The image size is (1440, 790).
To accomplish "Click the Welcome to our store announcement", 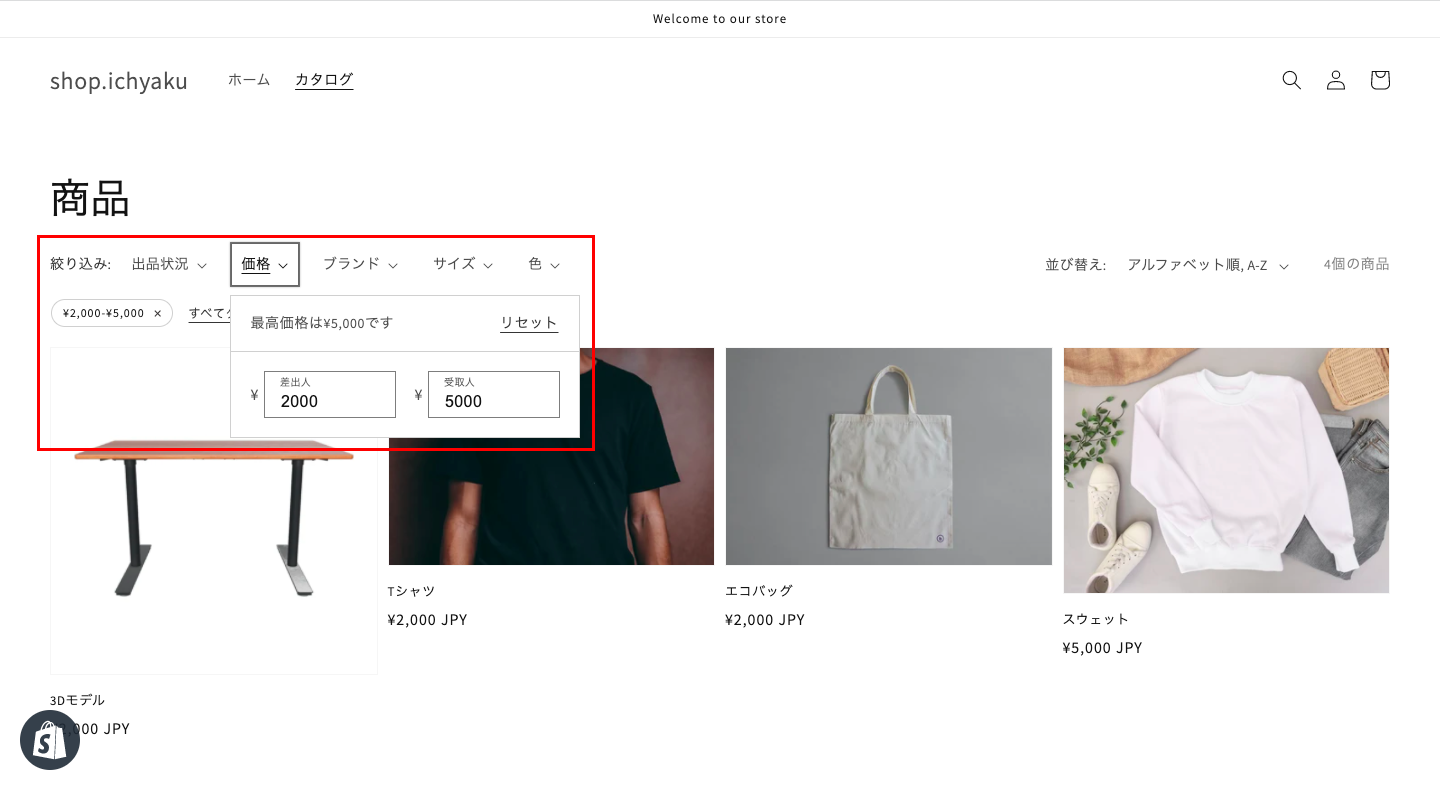I will [x=720, y=19].
